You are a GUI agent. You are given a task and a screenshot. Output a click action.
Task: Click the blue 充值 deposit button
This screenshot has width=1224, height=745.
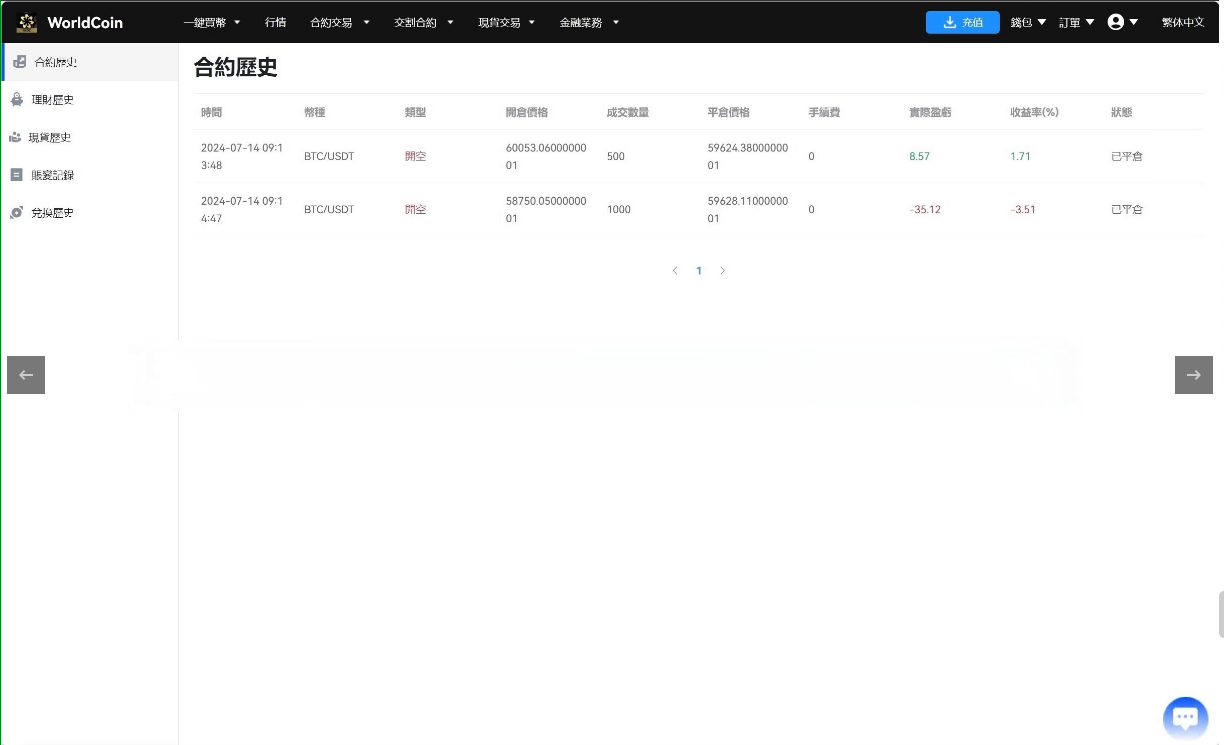tap(962, 21)
